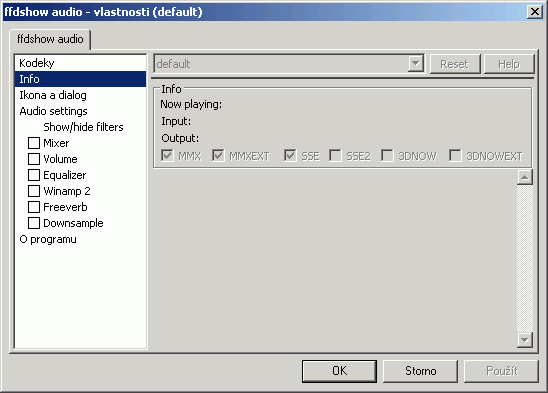Click the Output: label

(180, 138)
